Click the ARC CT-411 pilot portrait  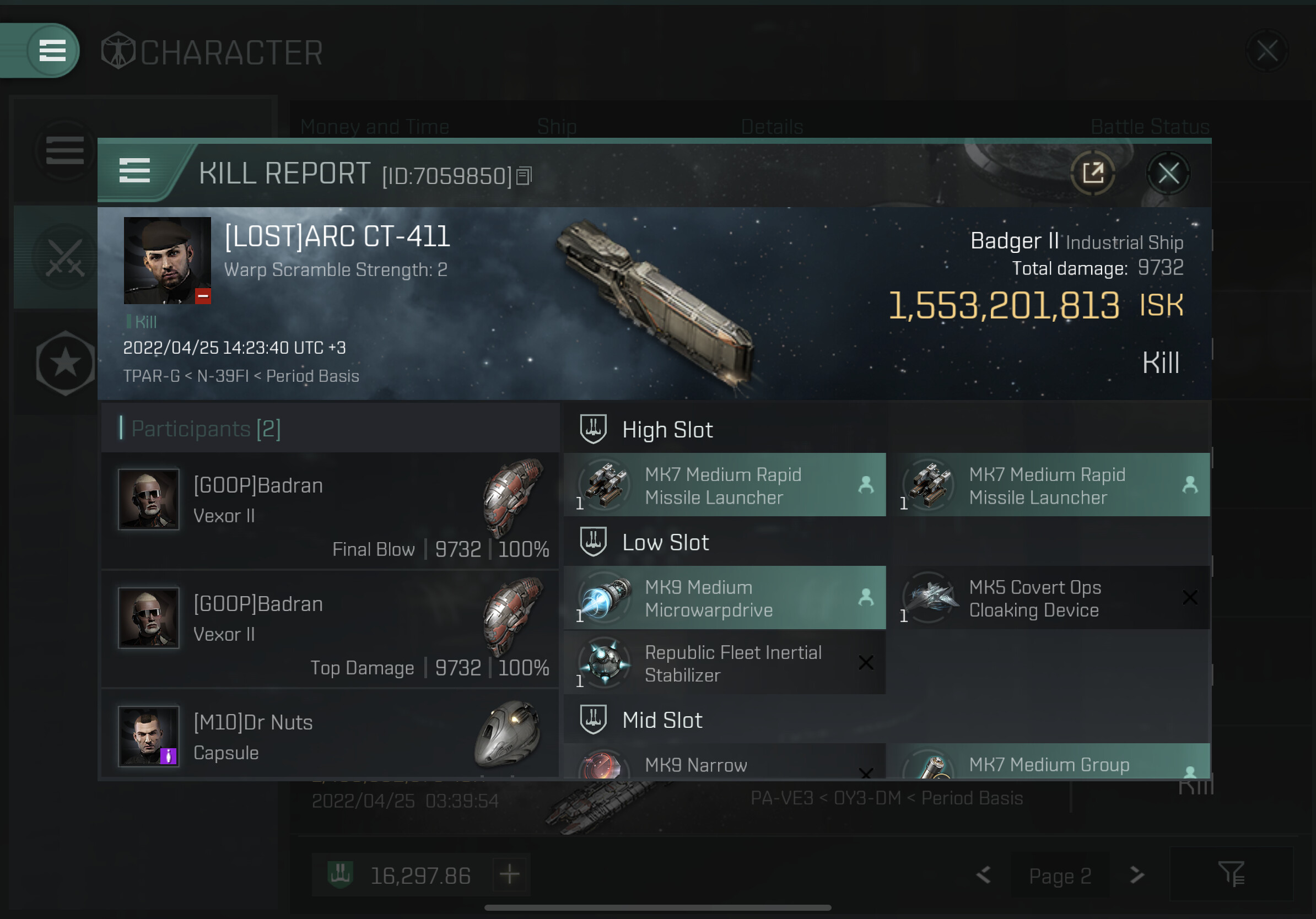pos(168,261)
